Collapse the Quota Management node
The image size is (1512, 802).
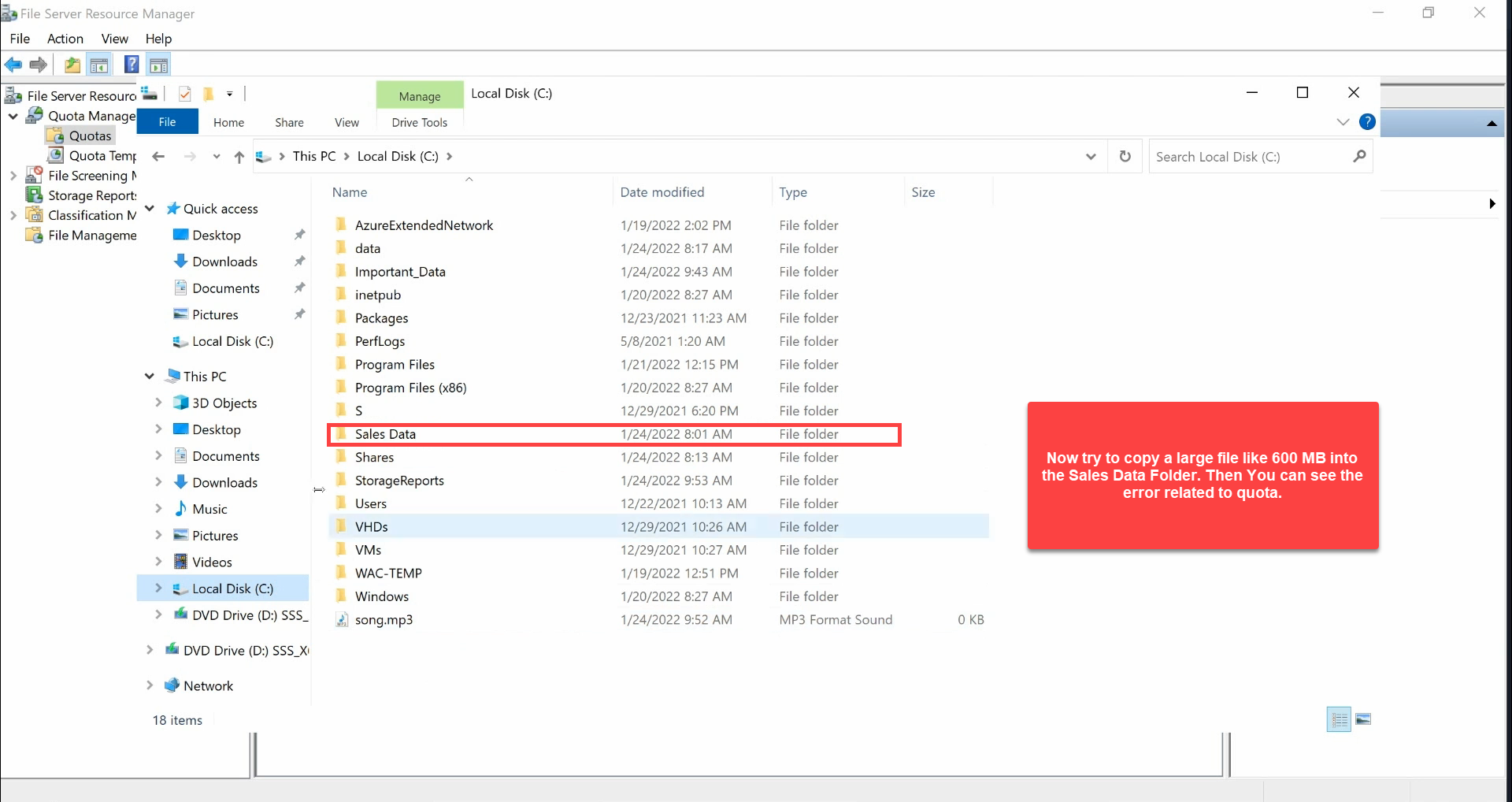pyautogui.click(x=13, y=116)
